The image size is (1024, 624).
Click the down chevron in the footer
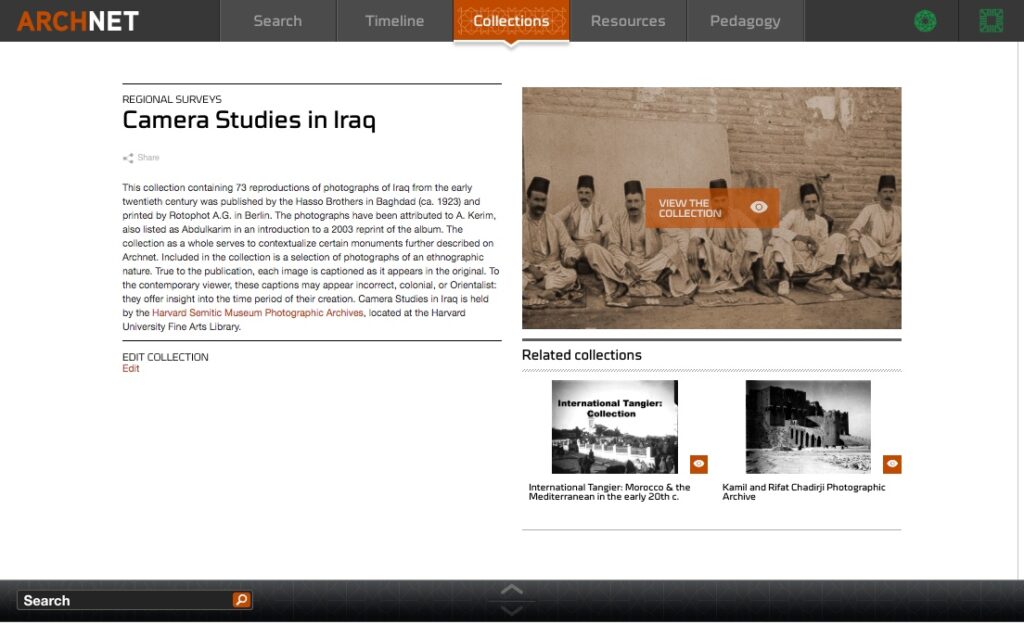click(511, 608)
